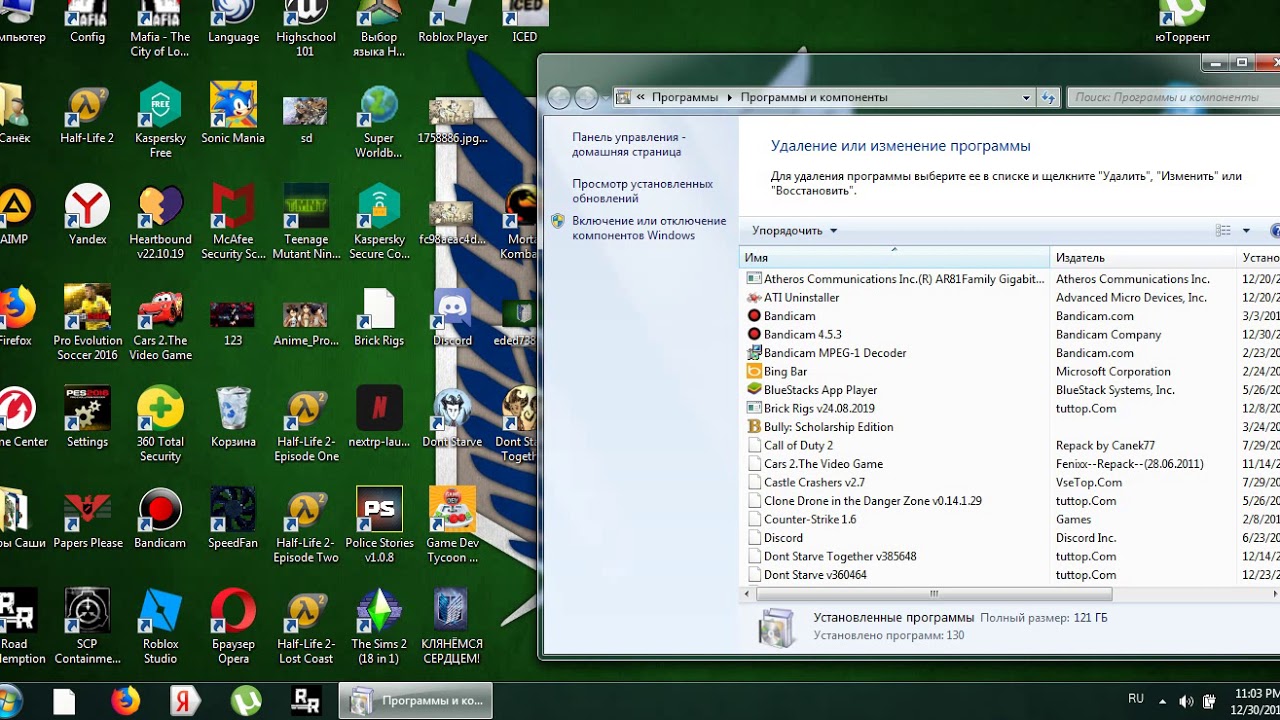Launch Papers Please shortcut

coord(87,519)
